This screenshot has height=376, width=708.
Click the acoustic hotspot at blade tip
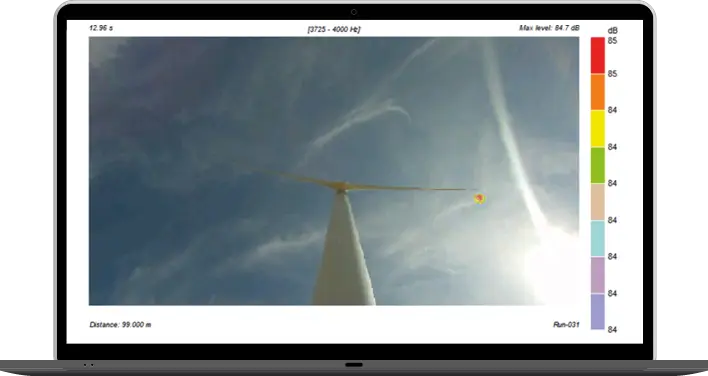coord(480,198)
